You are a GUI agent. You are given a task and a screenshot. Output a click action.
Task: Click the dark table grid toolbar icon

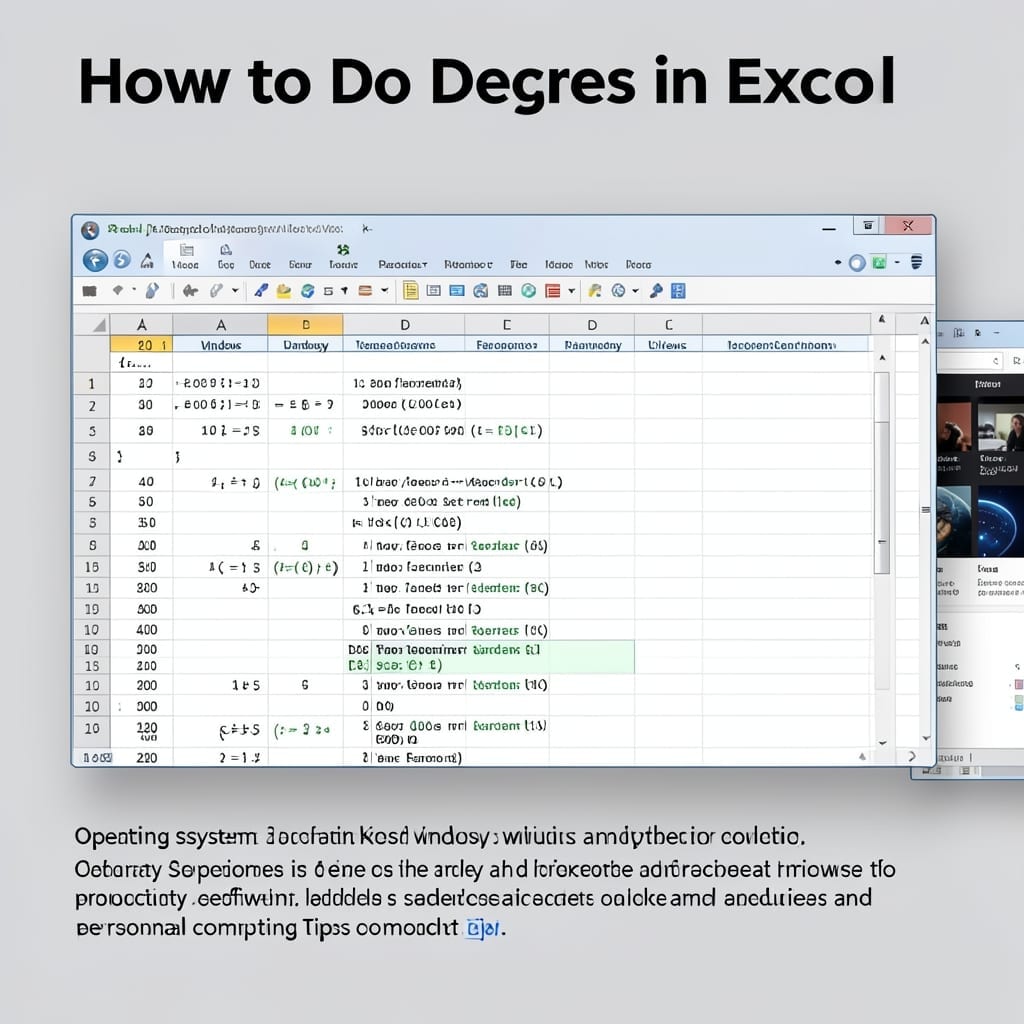[505, 291]
